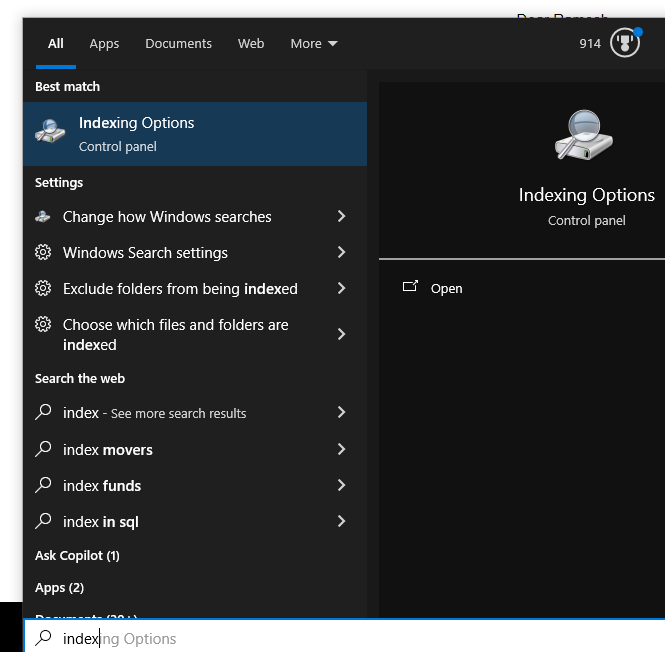Click Indexing Options title in preview pane
Viewport: 665px width, 652px height.
click(x=587, y=195)
